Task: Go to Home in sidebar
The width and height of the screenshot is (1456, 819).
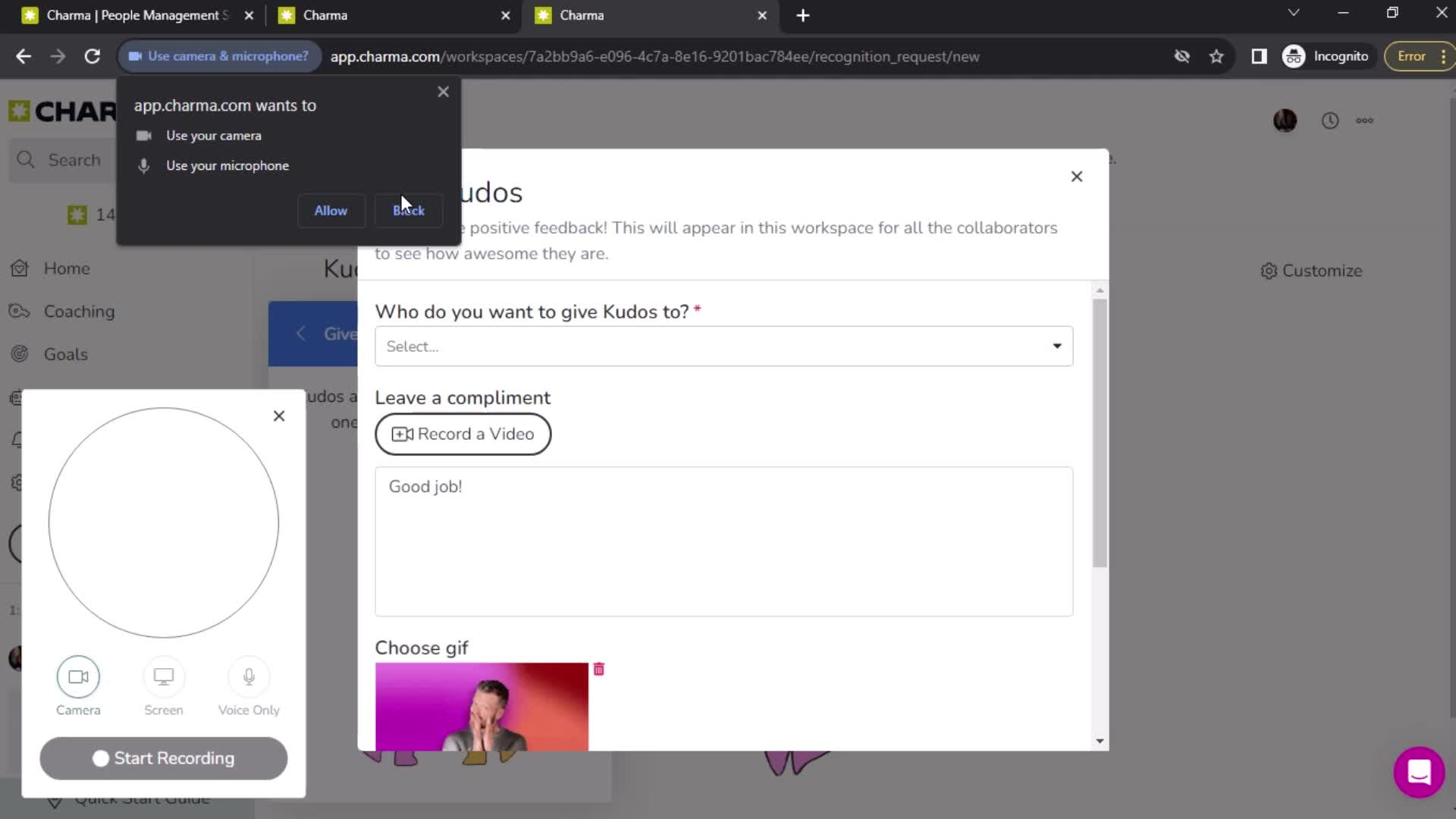Action: pos(67,268)
